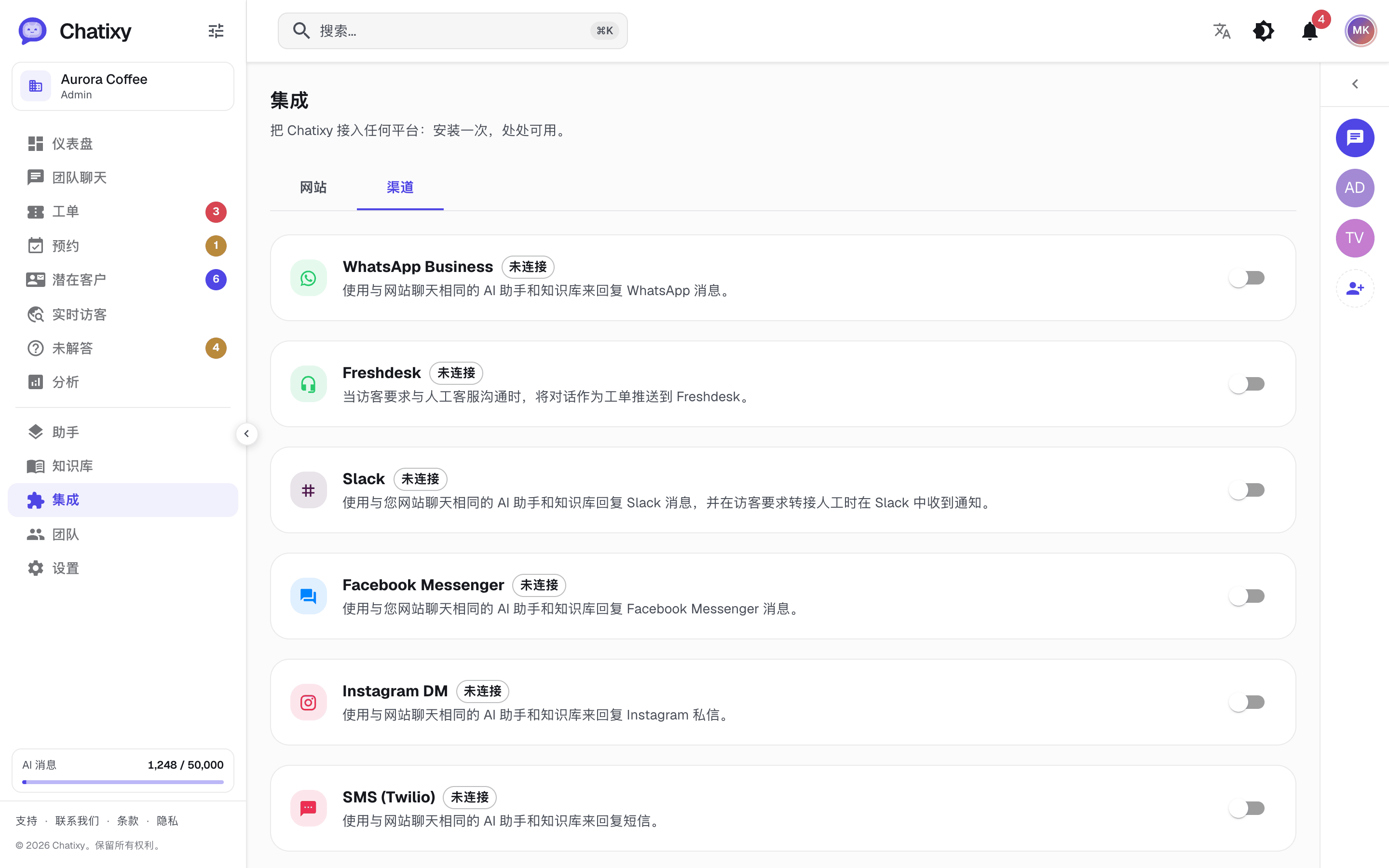Select the TV avatar in right panel
Screen dimensions: 1389x868
(1355, 238)
